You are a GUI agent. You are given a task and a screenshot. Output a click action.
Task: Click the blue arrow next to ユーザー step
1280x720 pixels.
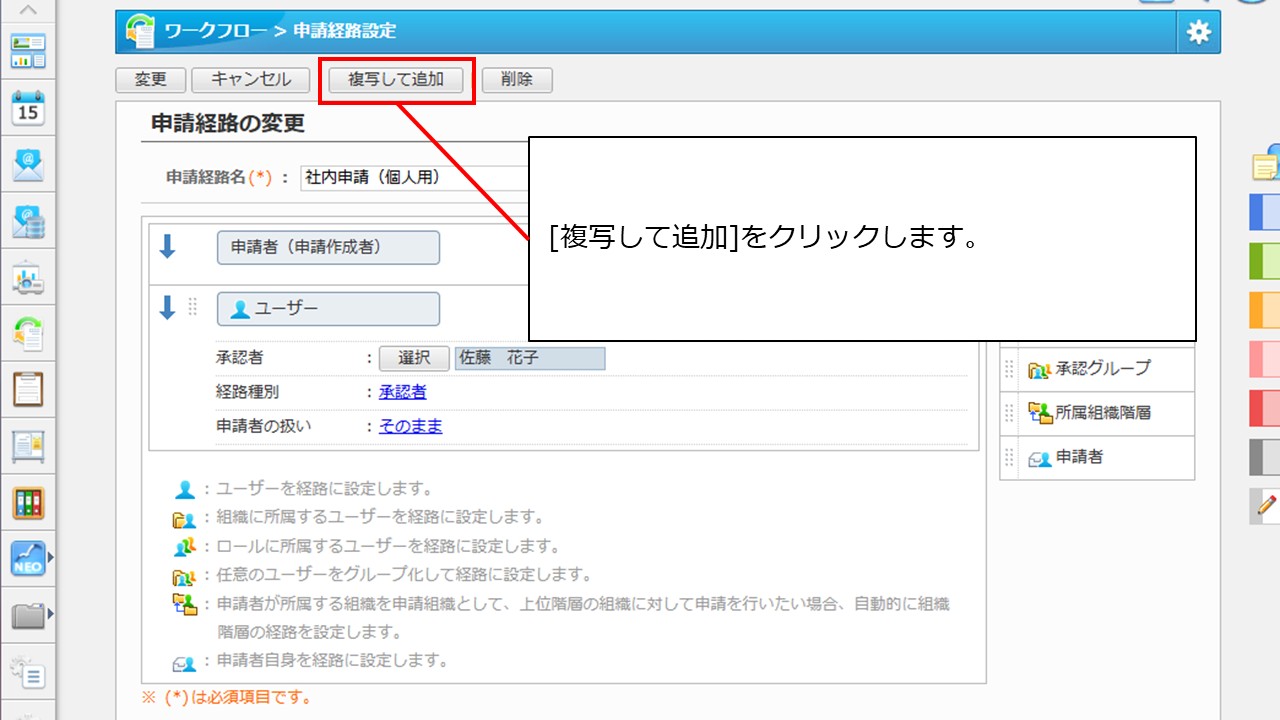[168, 308]
